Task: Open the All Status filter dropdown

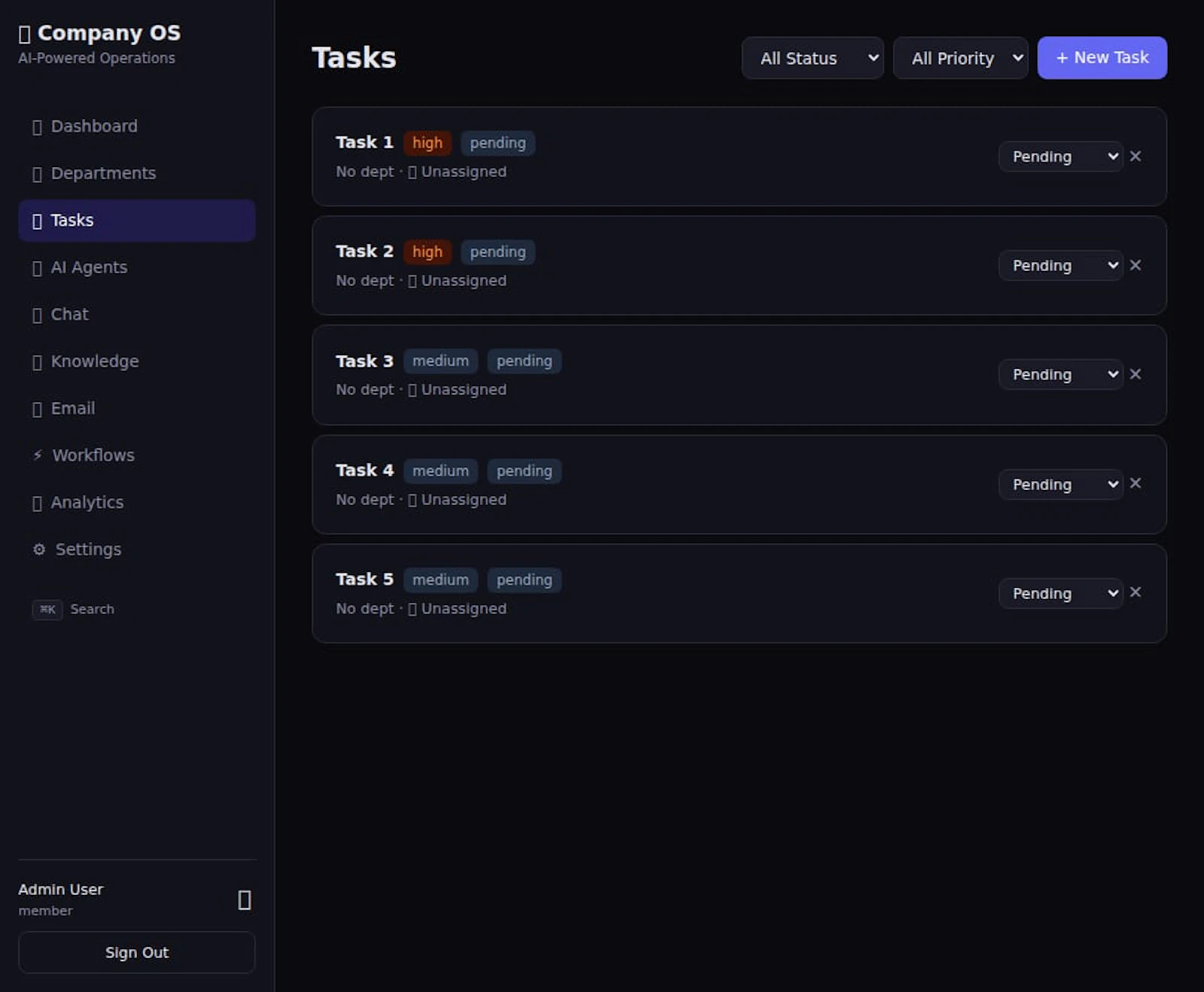Action: pyautogui.click(x=813, y=58)
